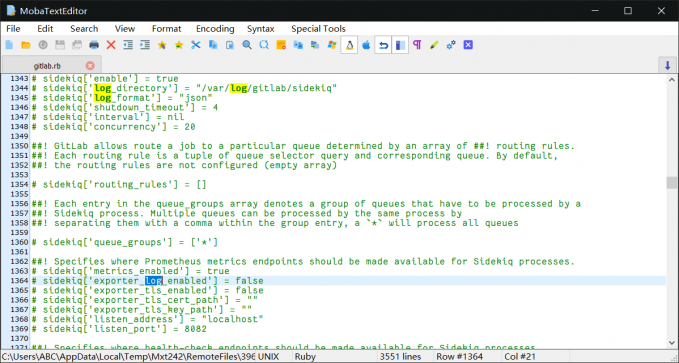Open the Special Tools menu
This screenshot has height=363, width=679.
(x=318, y=29)
